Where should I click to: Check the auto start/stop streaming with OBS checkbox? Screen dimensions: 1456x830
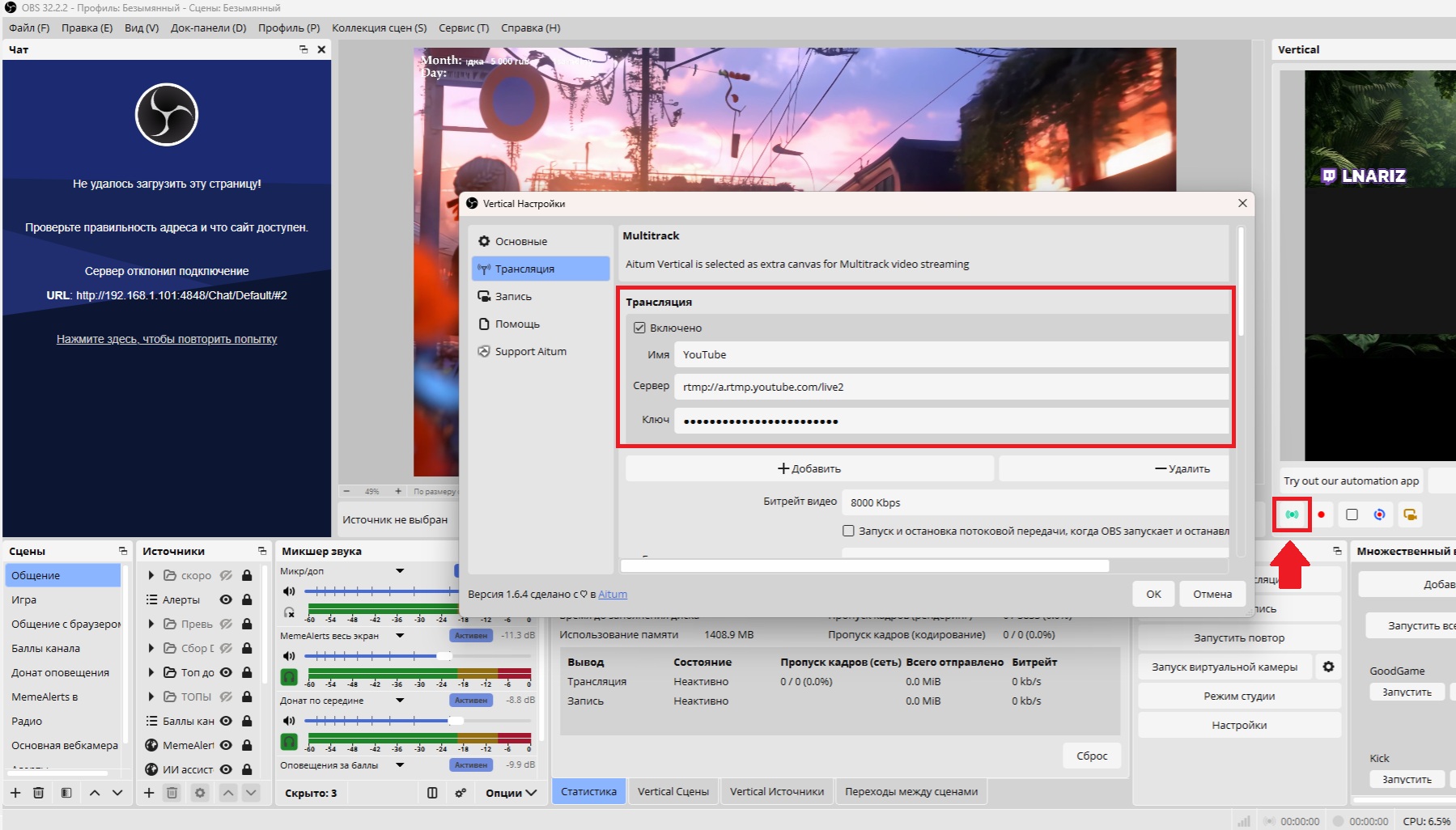848,531
